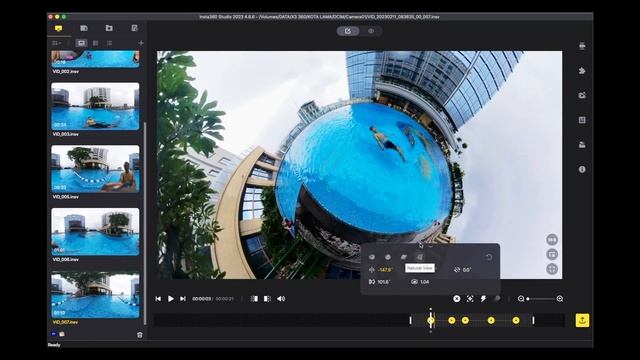The image size is (640, 360).
Task: Click the dimmed round icon beside lightning bolt
Action: pyautogui.click(x=497, y=299)
